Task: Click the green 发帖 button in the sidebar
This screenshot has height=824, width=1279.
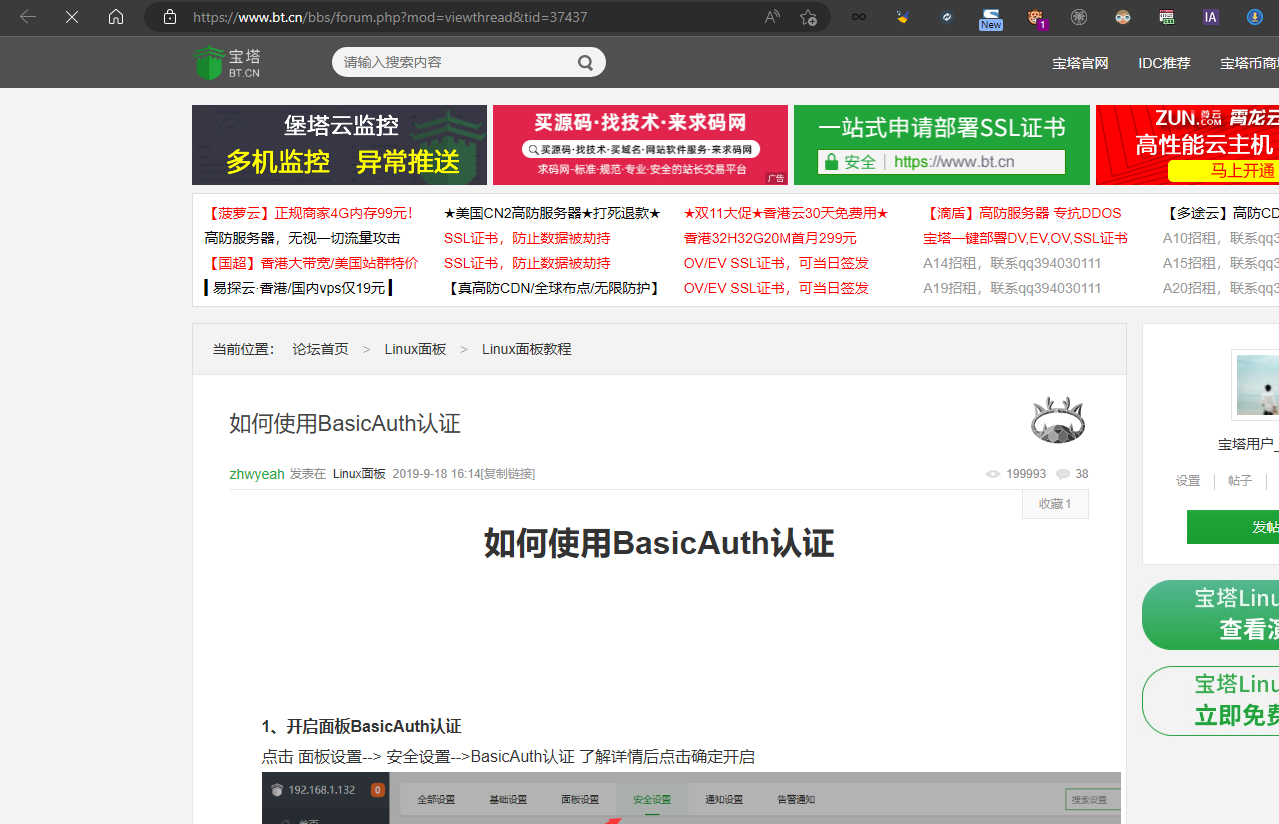Action: tap(1233, 527)
